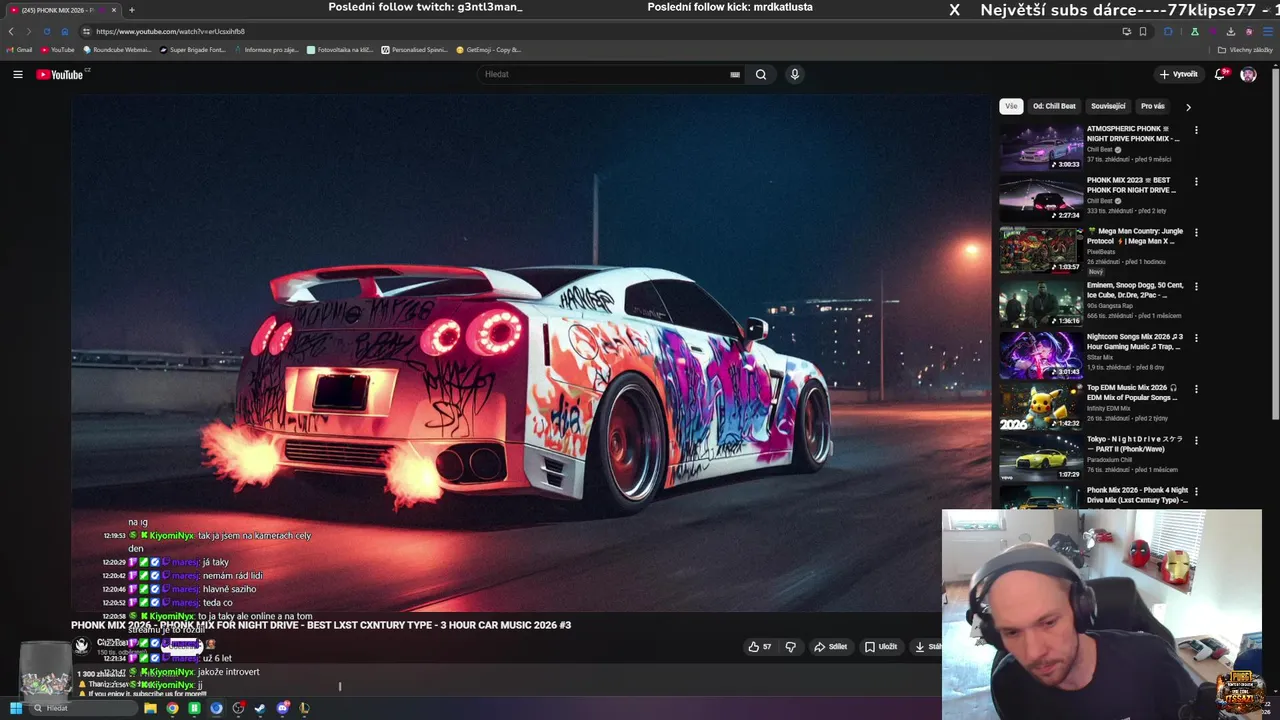The width and height of the screenshot is (1280, 720).
Task: Open the Fotovoltaika bookmark
Action: pos(341,49)
